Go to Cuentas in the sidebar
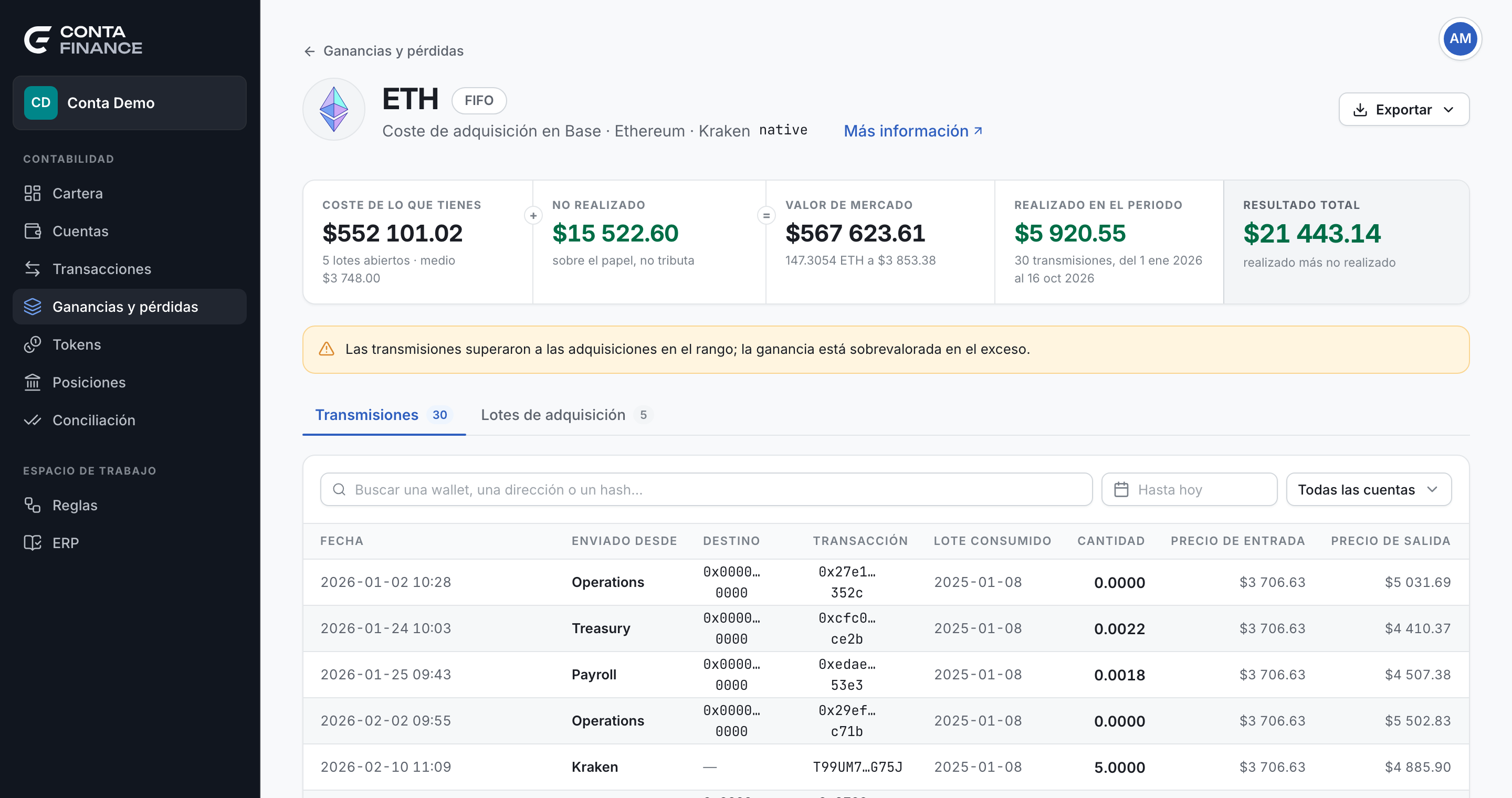This screenshot has width=1512, height=798. (129, 231)
